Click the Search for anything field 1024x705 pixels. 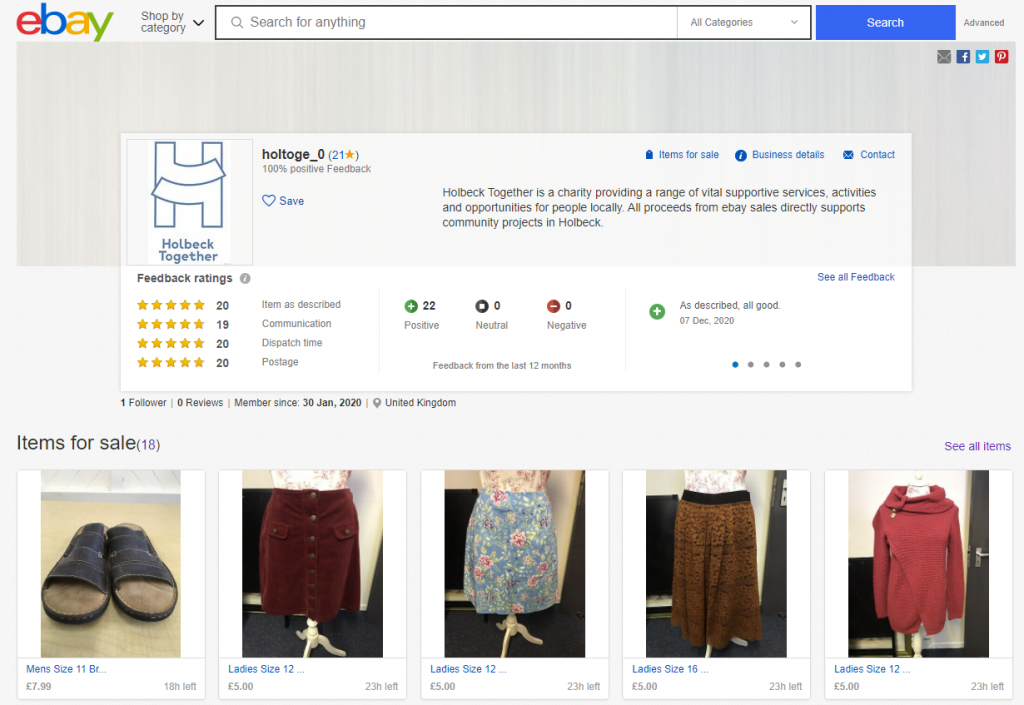point(447,22)
